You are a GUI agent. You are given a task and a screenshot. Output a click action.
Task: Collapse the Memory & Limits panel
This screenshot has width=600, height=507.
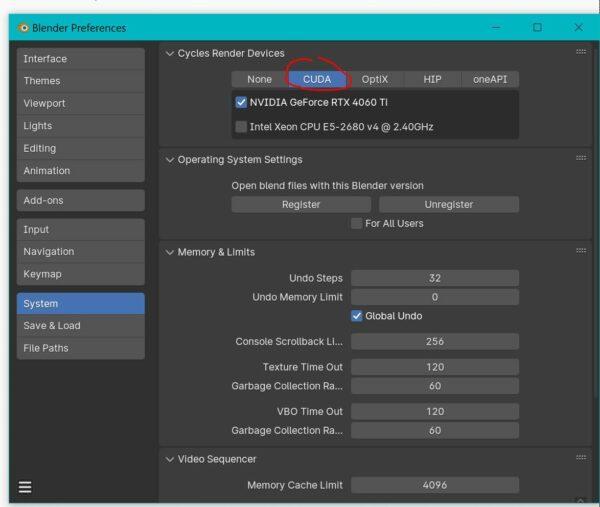[x=170, y=252]
